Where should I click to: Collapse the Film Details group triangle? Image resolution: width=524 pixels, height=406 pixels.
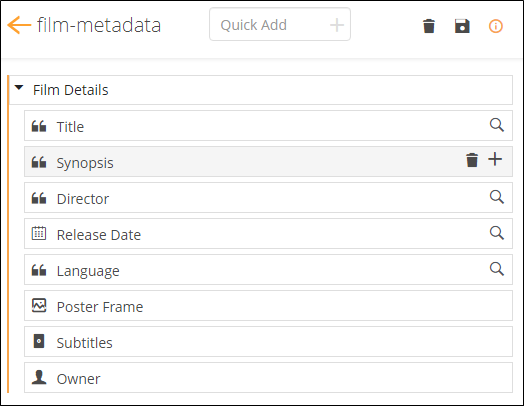tap(19, 88)
